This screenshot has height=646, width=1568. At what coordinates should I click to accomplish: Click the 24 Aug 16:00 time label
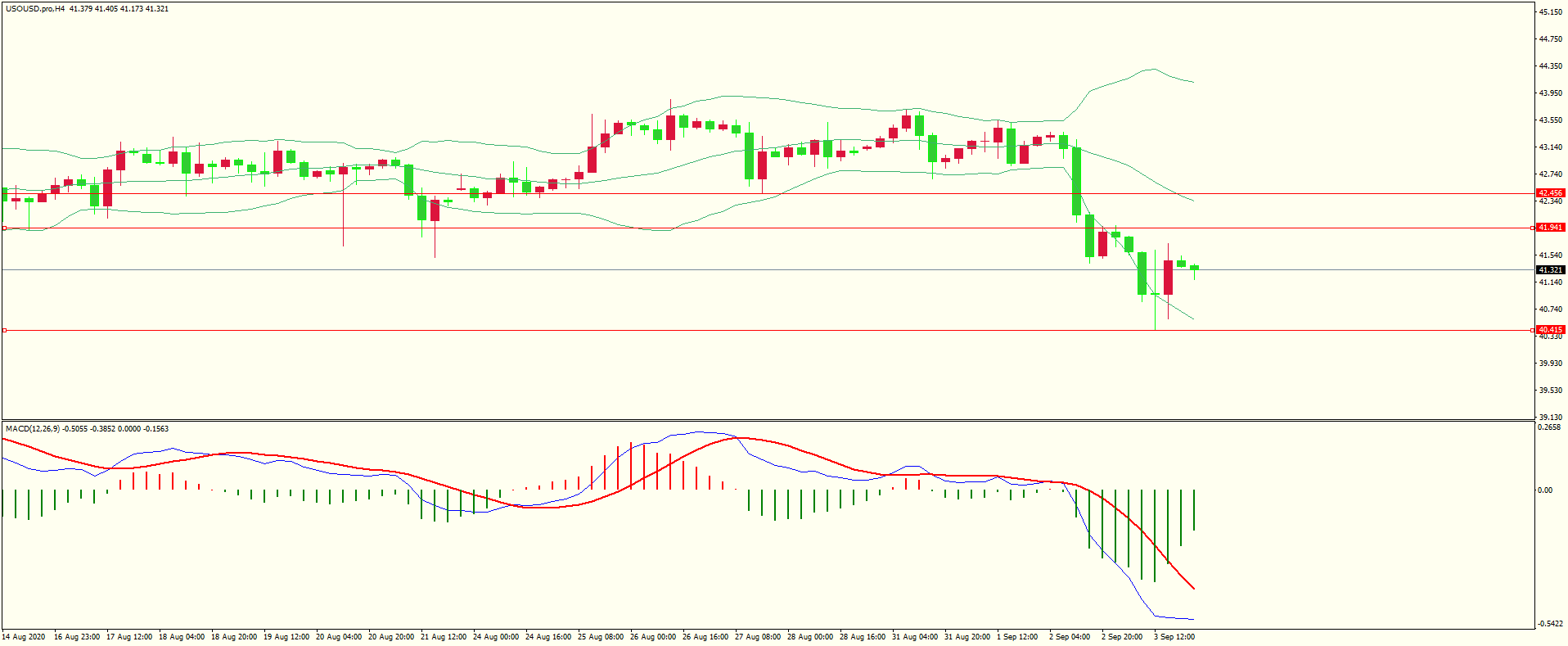pyautogui.click(x=548, y=637)
